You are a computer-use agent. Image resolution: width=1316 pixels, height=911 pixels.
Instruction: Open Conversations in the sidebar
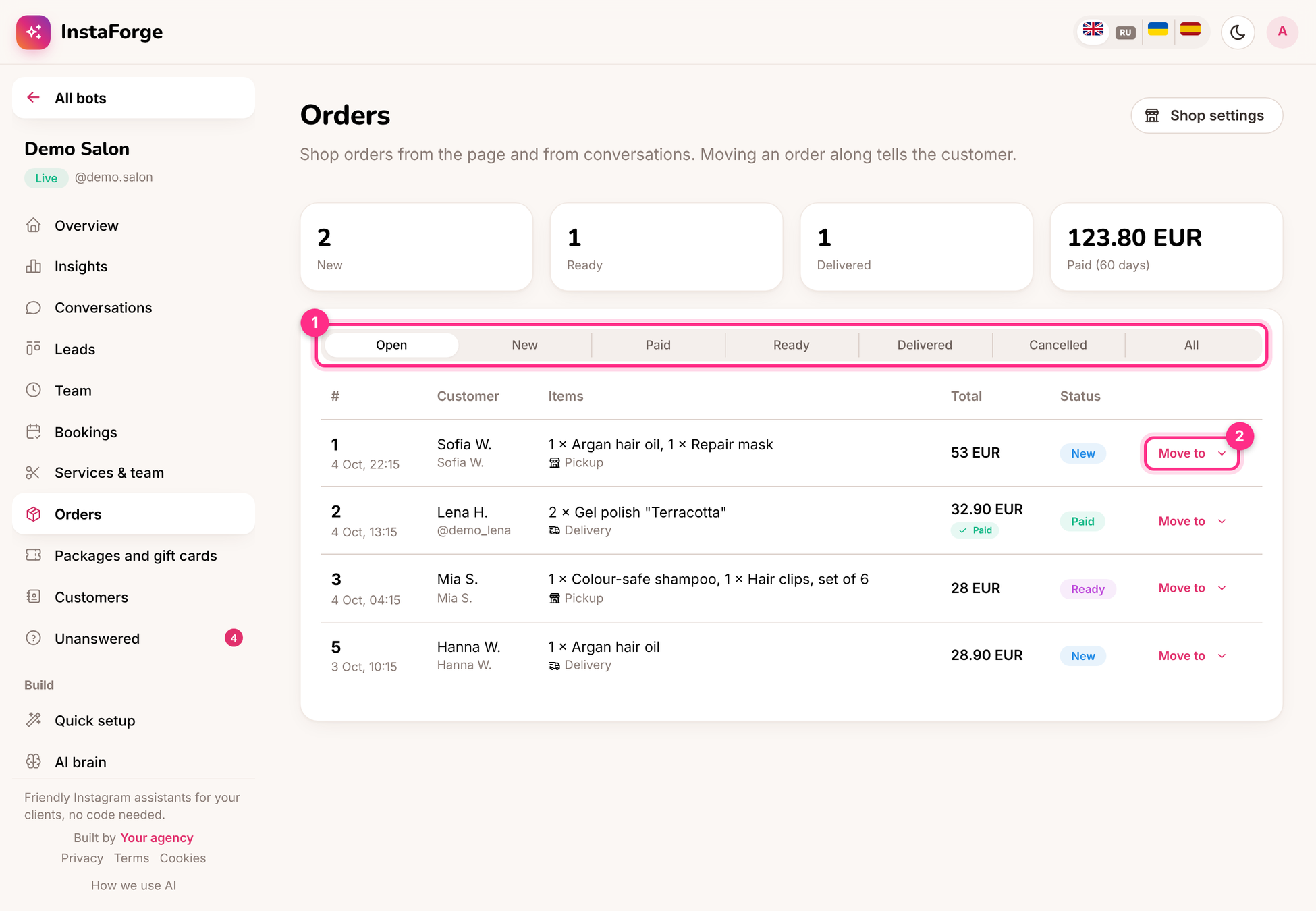134,308
